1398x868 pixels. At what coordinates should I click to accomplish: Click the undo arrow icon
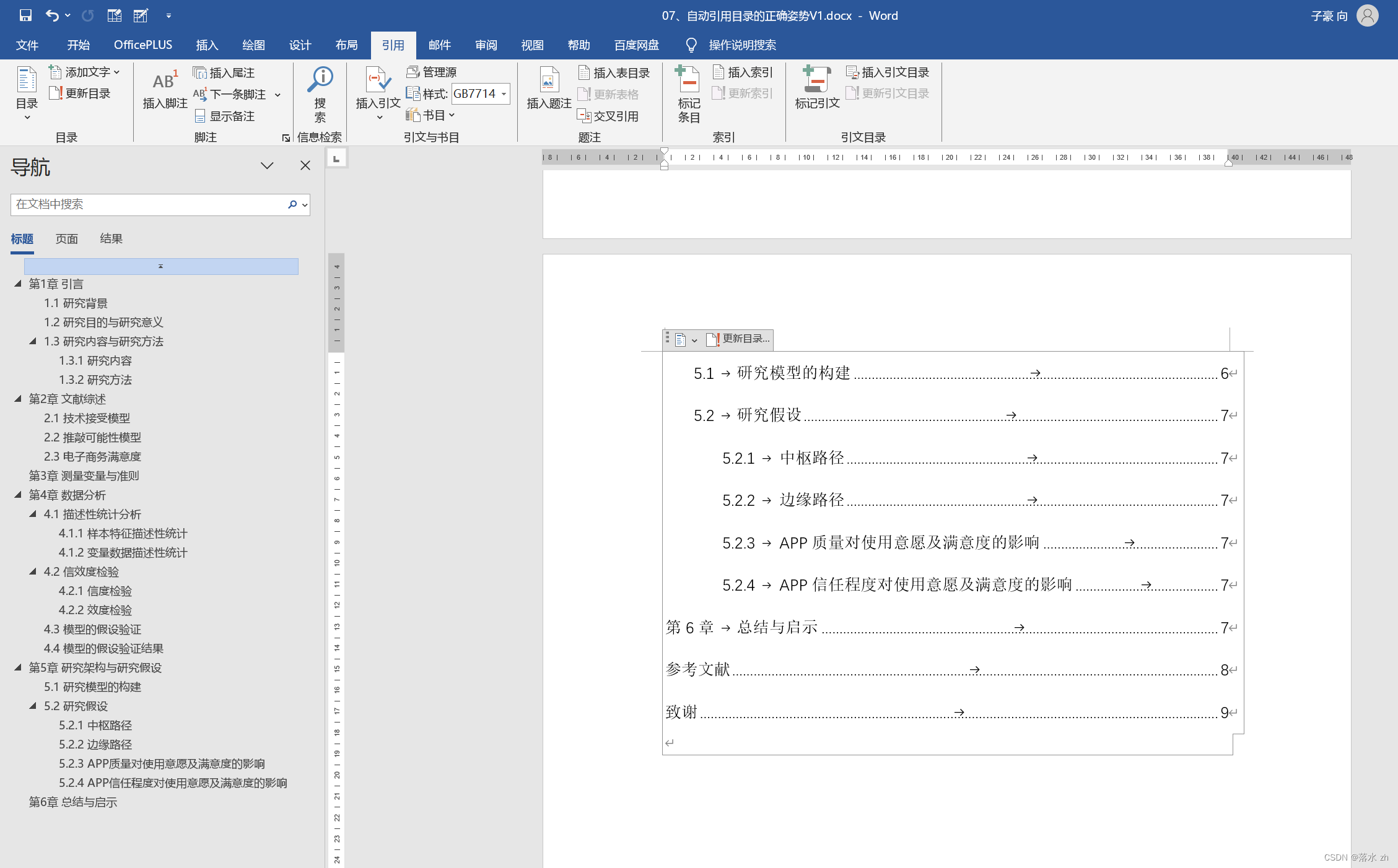click(52, 15)
